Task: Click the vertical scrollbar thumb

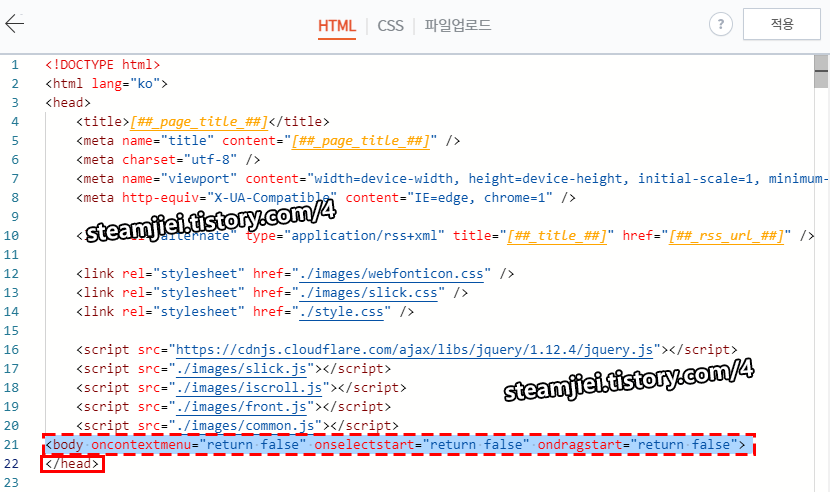Action: pyautogui.click(x=821, y=71)
